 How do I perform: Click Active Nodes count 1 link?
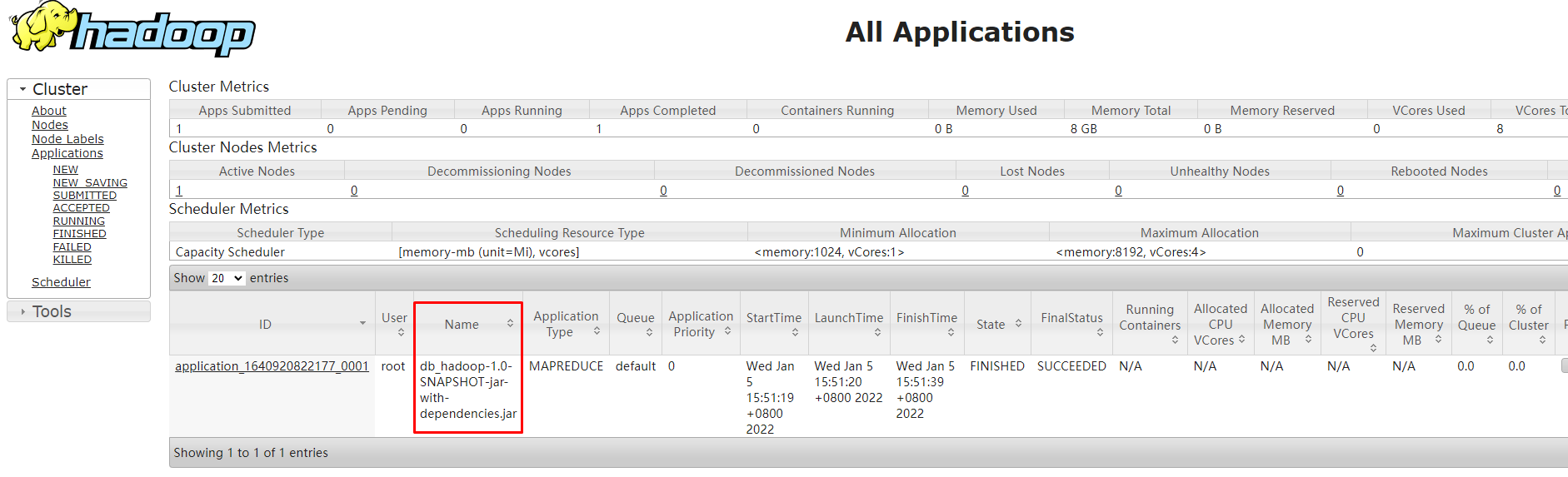coord(179,191)
